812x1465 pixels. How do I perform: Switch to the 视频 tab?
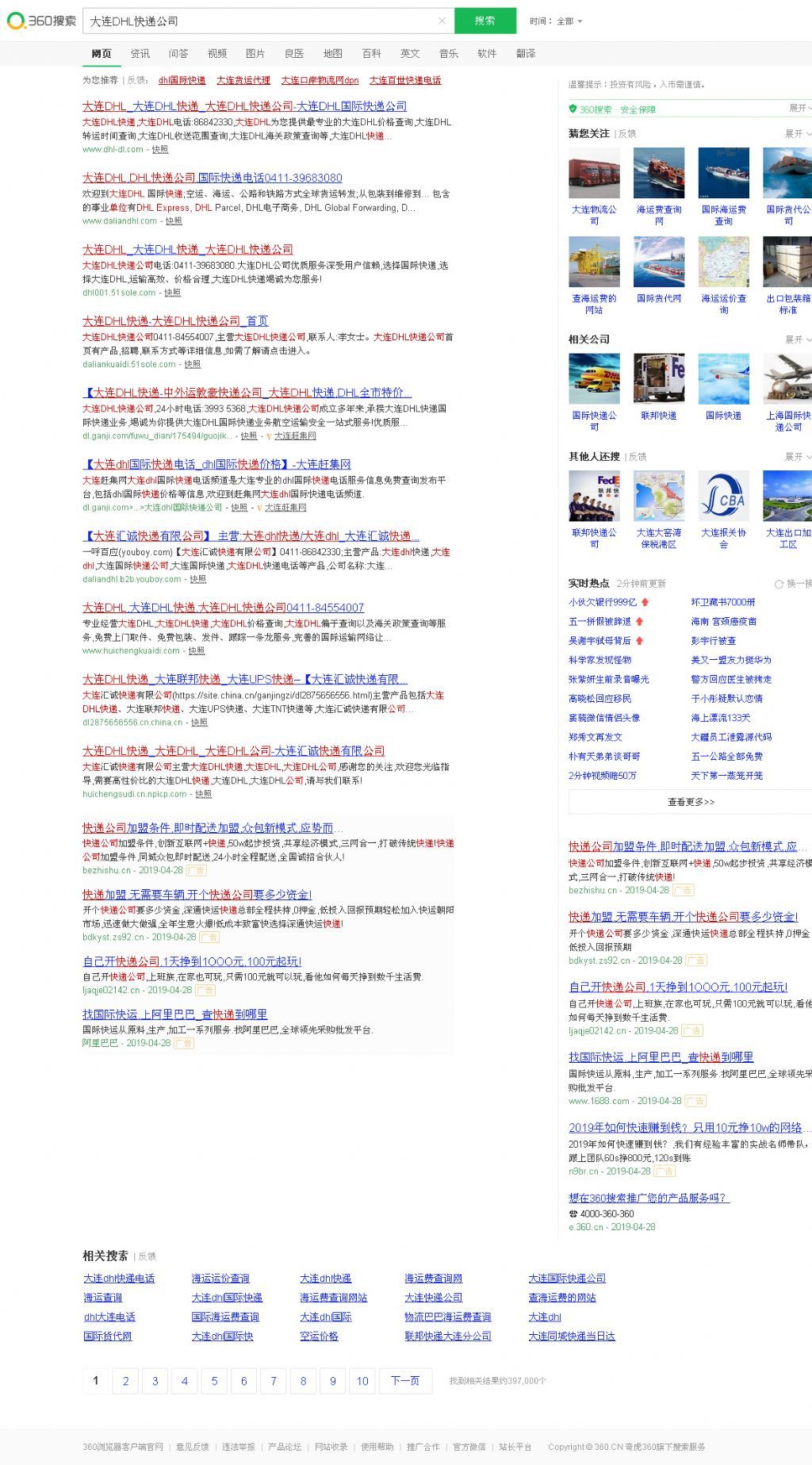(217, 53)
